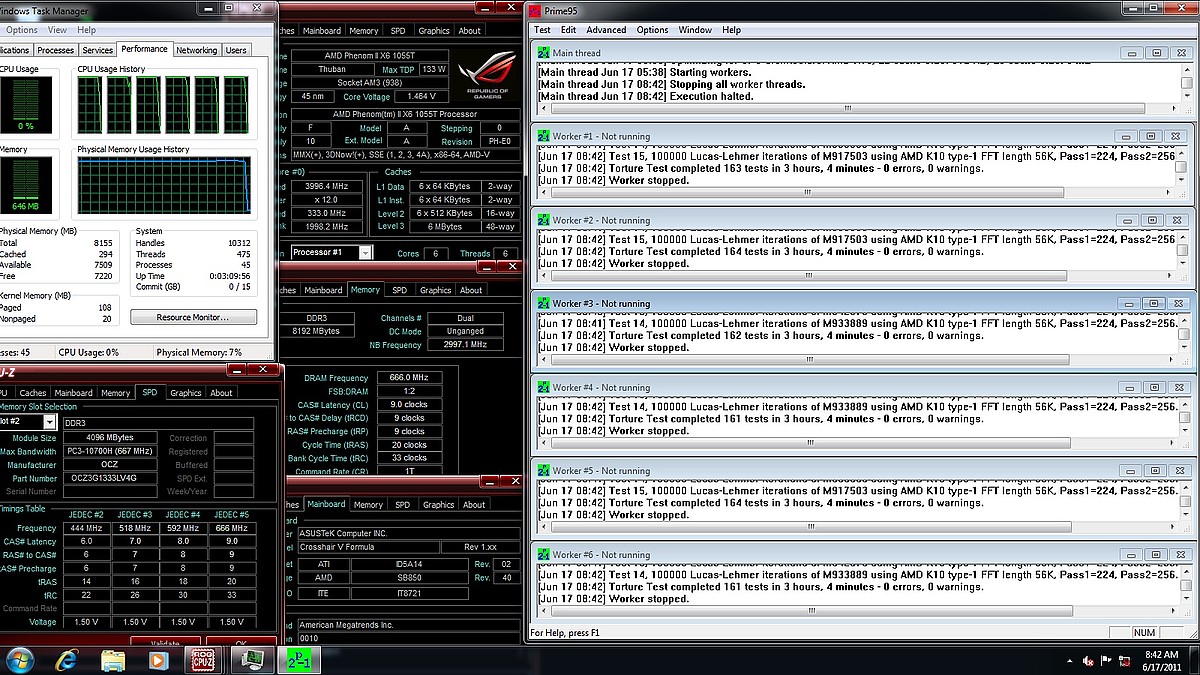Open the Options menu in Prime95
Viewport: 1200px width, 675px height.
653,30
